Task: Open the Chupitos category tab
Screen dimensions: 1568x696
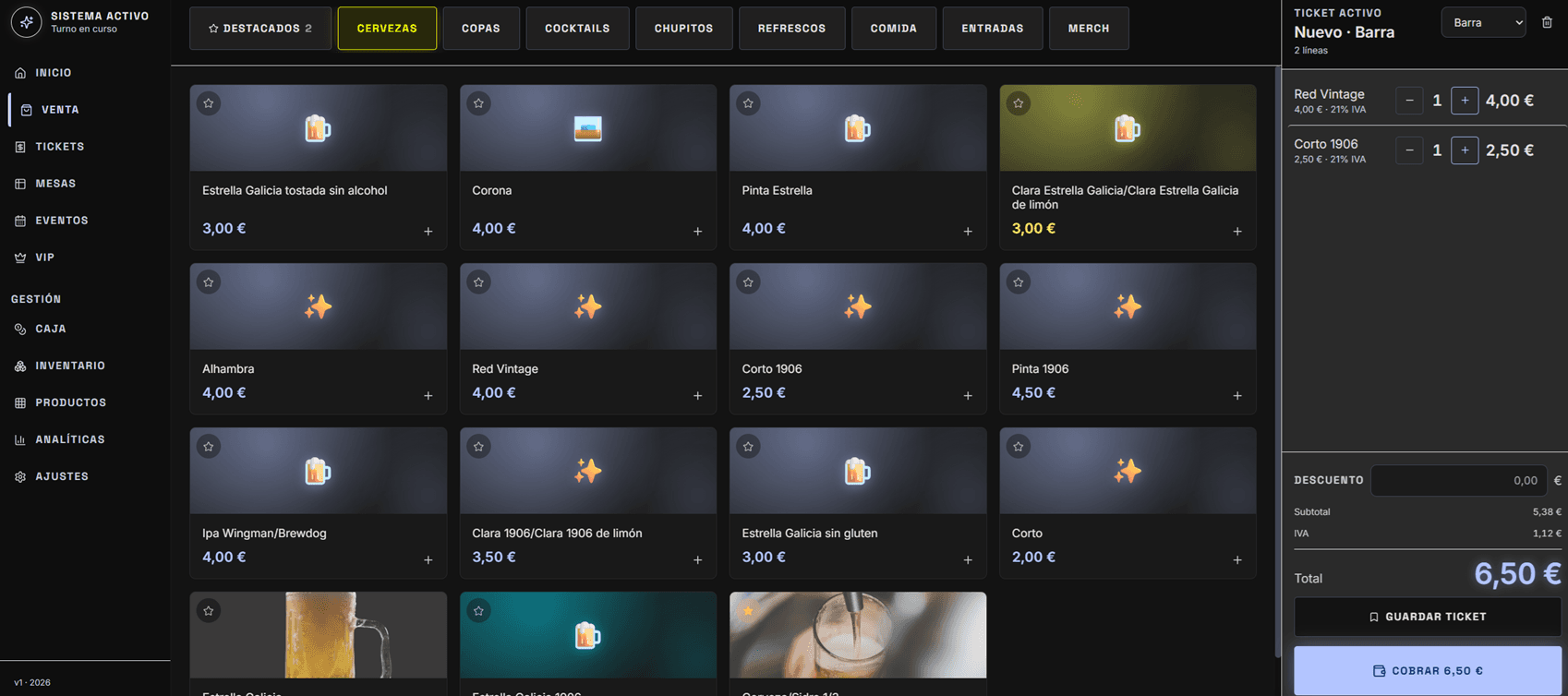Action: point(683,29)
